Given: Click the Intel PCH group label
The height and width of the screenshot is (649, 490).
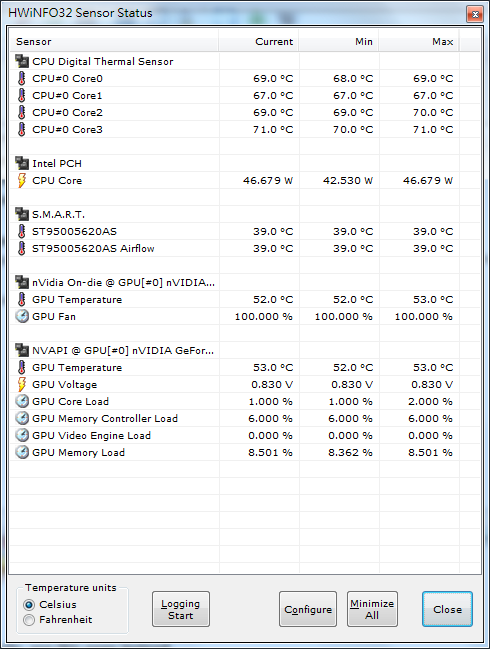Looking at the screenshot, I should tap(57, 163).
